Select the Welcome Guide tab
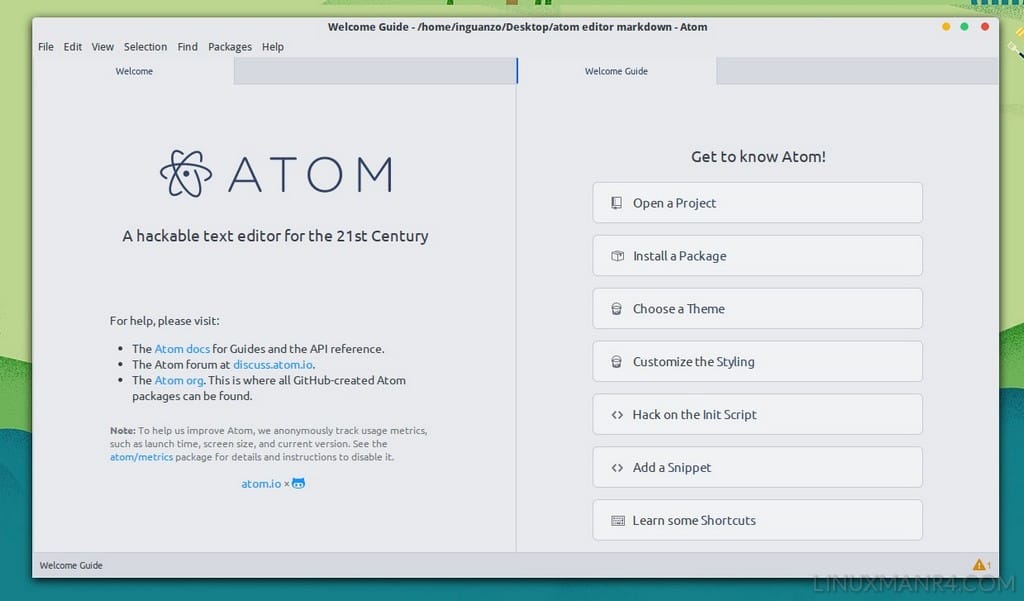The image size is (1024, 601). [x=614, y=71]
